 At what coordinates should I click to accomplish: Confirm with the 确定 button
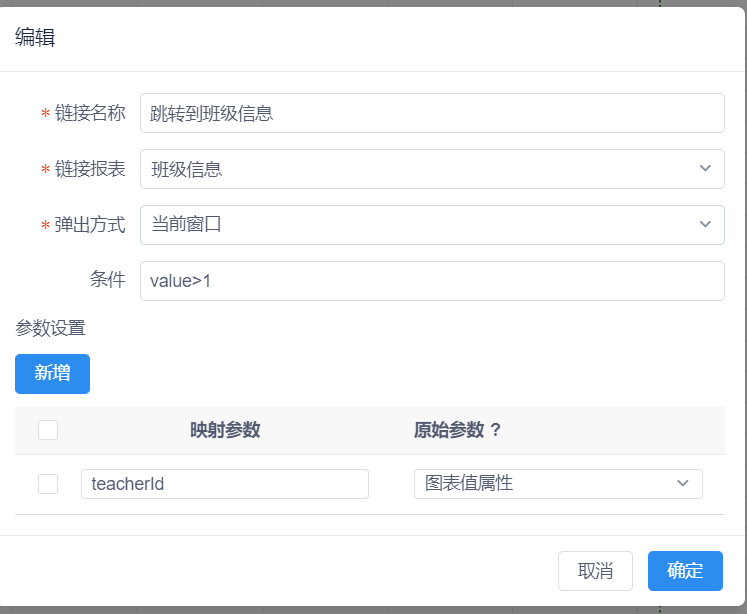685,571
